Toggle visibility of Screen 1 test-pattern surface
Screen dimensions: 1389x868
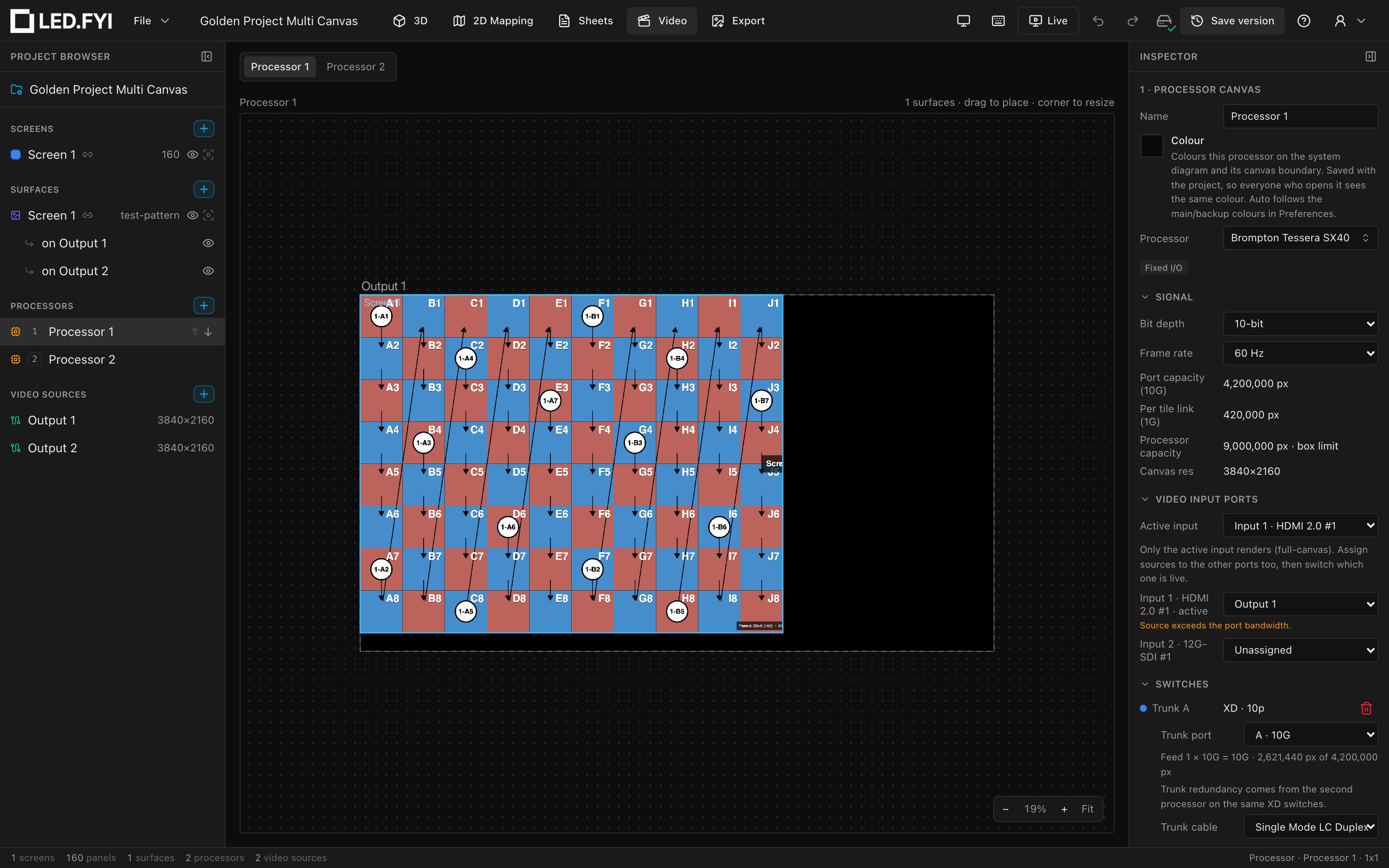[193, 215]
